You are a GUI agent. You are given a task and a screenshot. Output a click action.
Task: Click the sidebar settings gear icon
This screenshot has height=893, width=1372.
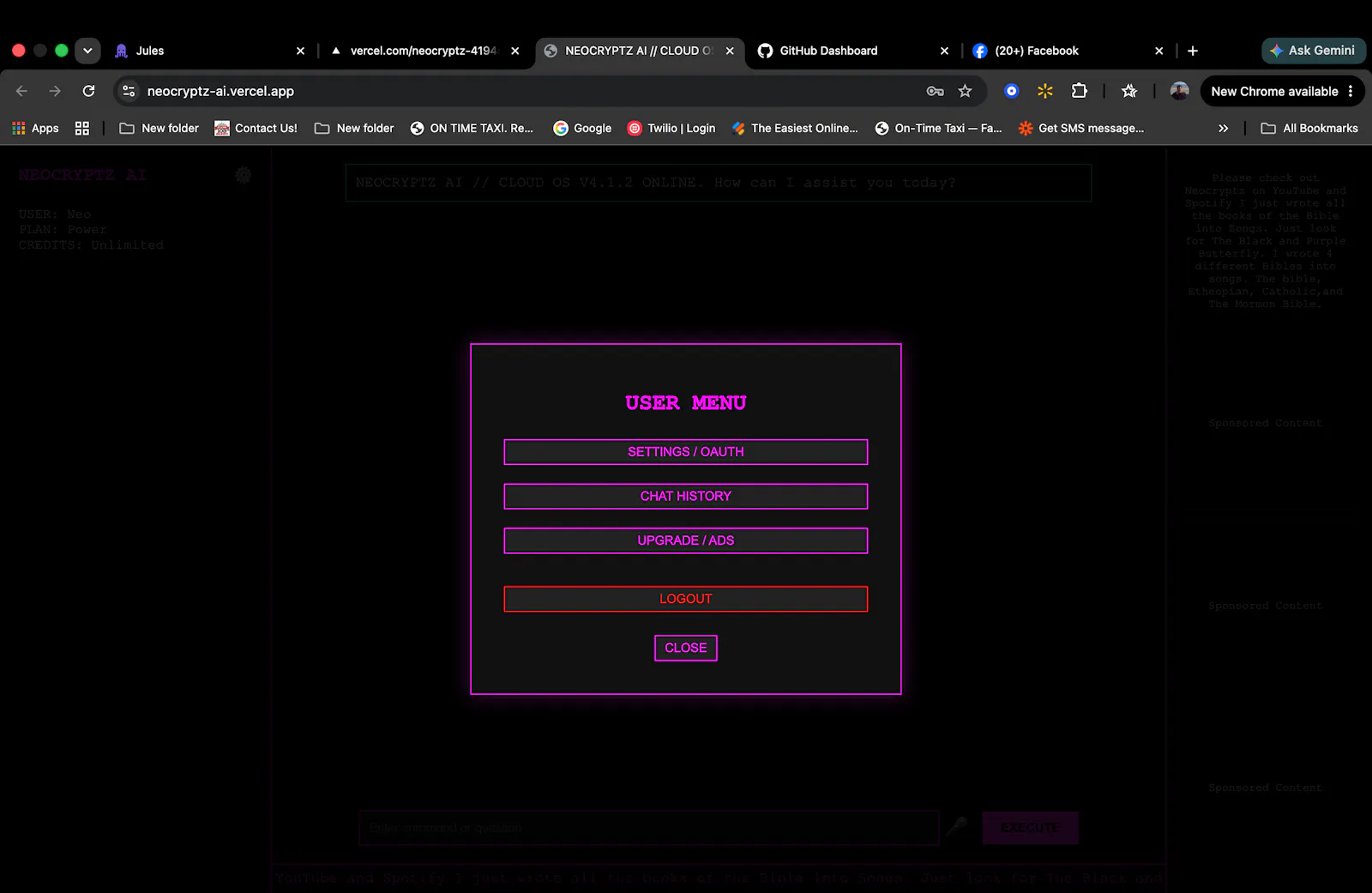click(x=244, y=175)
